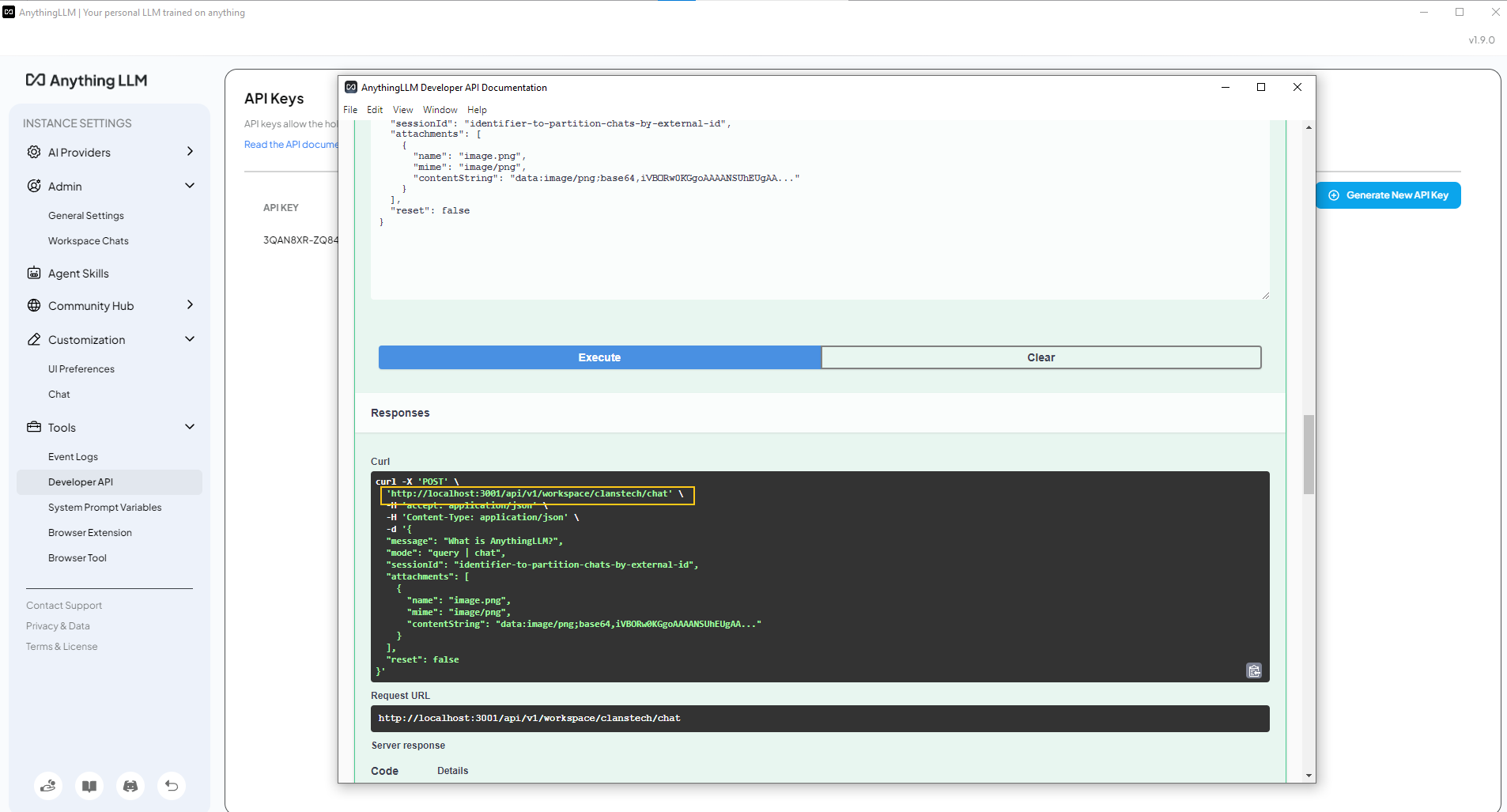Viewport: 1507px width, 812px height.
Task: Click the Anything LLM logo
Action: coord(85,80)
